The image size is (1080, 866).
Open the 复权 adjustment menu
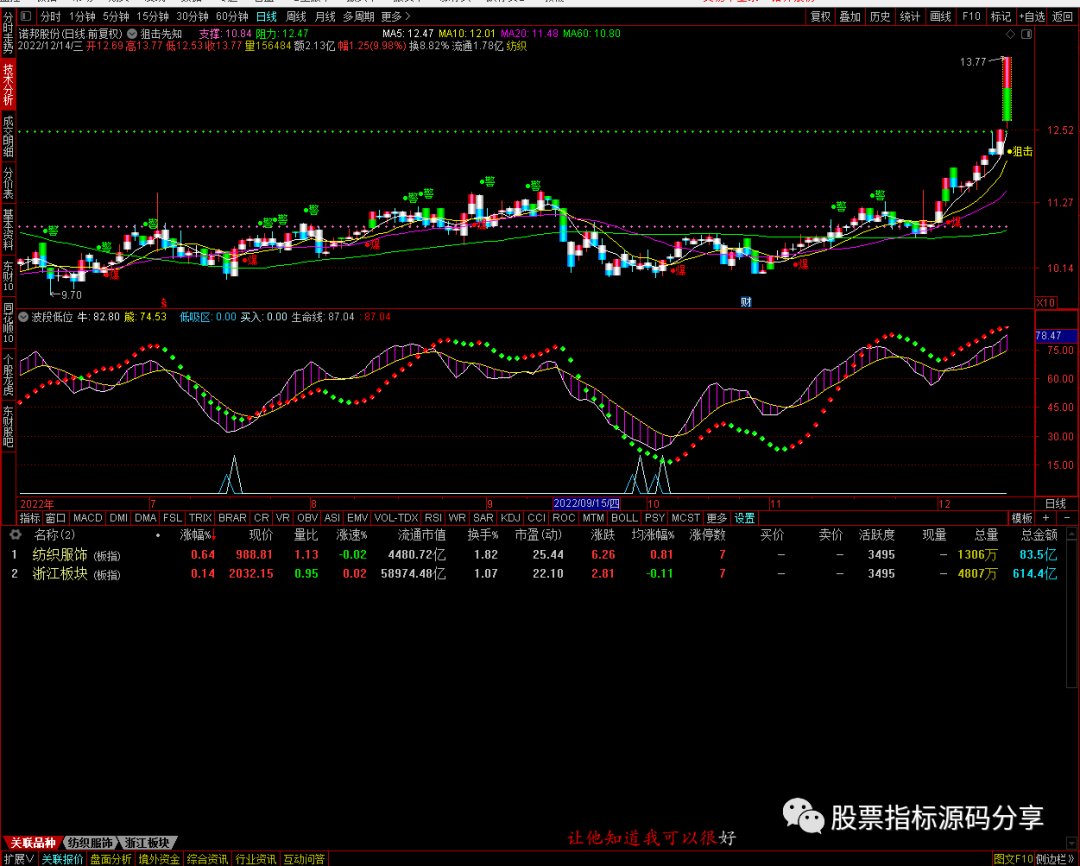tap(820, 17)
